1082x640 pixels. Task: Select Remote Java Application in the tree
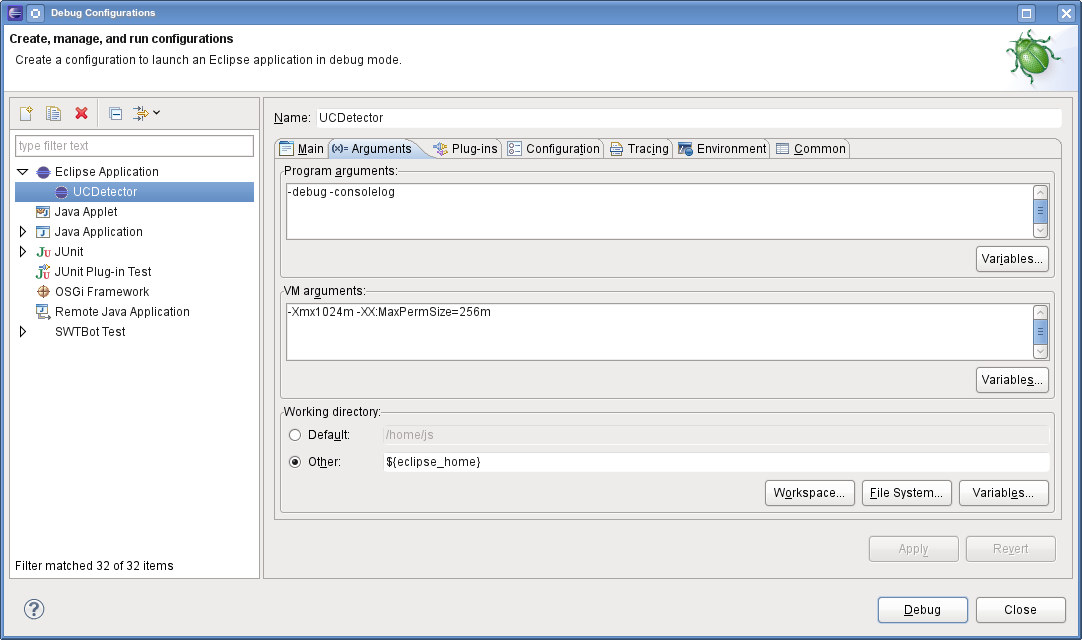click(122, 312)
